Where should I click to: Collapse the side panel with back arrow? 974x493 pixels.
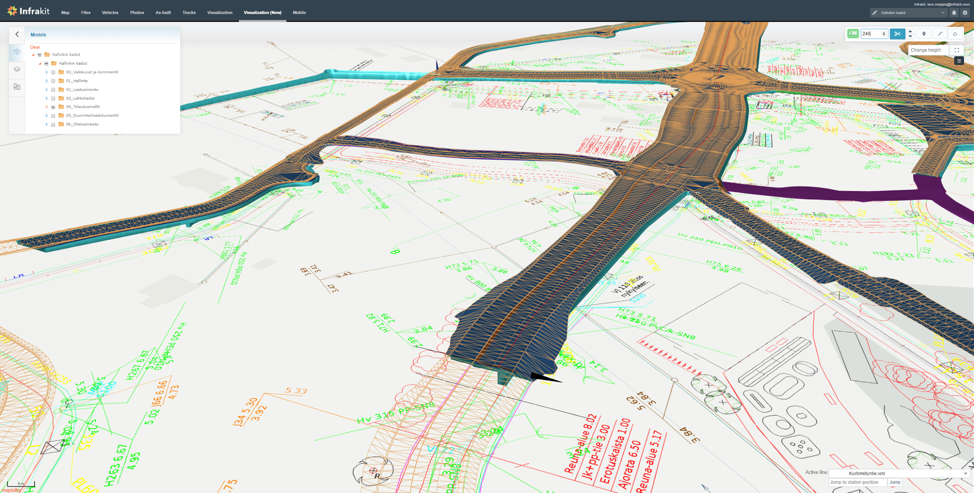tap(17, 34)
